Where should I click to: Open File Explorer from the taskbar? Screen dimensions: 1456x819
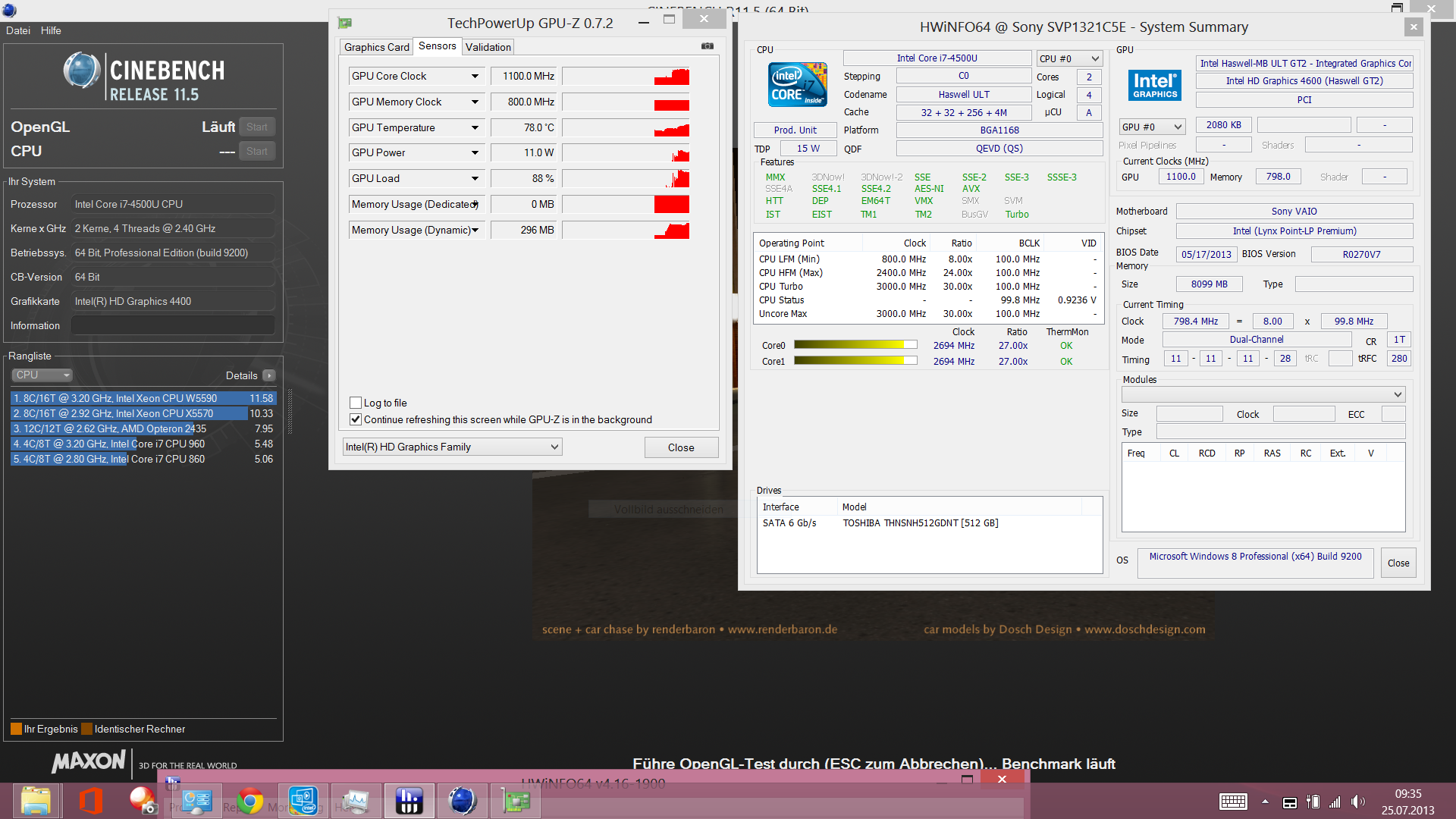[x=36, y=801]
